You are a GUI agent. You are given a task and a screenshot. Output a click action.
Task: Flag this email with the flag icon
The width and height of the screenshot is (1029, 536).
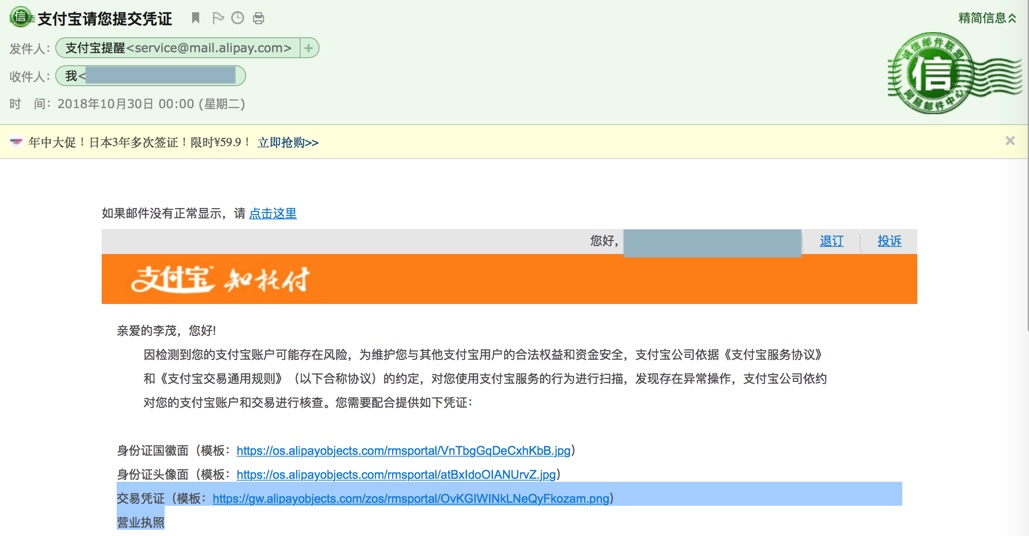218,18
